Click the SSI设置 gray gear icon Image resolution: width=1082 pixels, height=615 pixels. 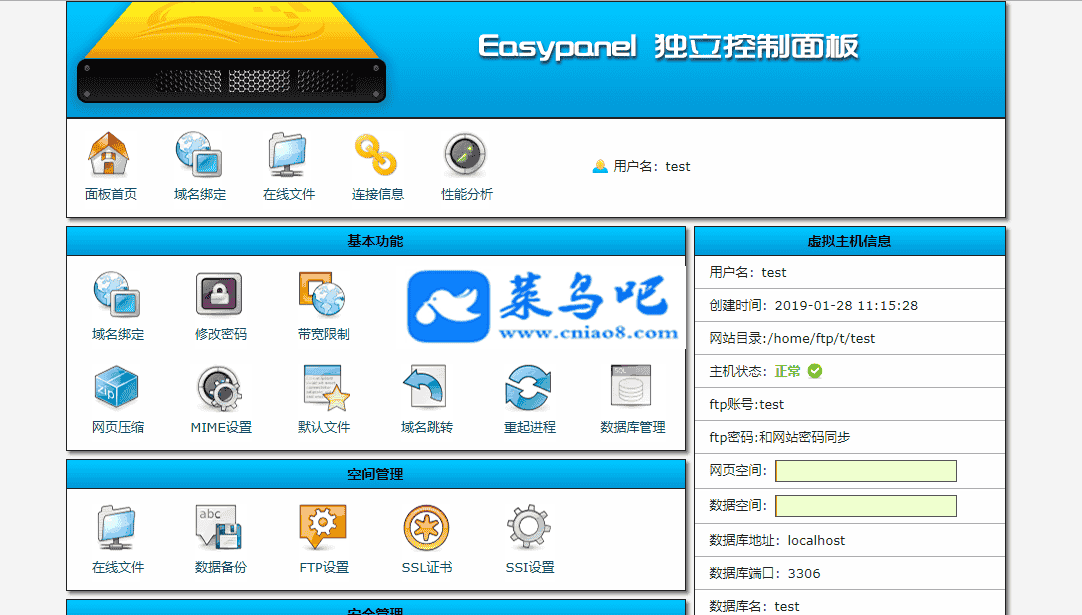point(529,528)
